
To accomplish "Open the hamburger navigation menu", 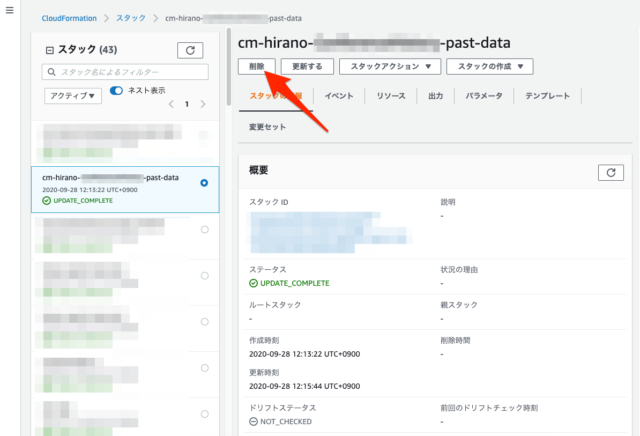I will point(10,20).
